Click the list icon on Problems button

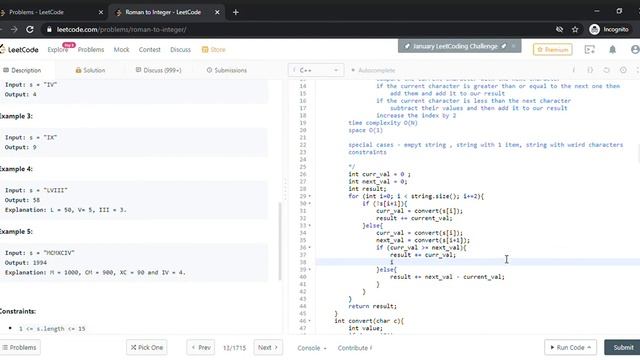coord(5,347)
